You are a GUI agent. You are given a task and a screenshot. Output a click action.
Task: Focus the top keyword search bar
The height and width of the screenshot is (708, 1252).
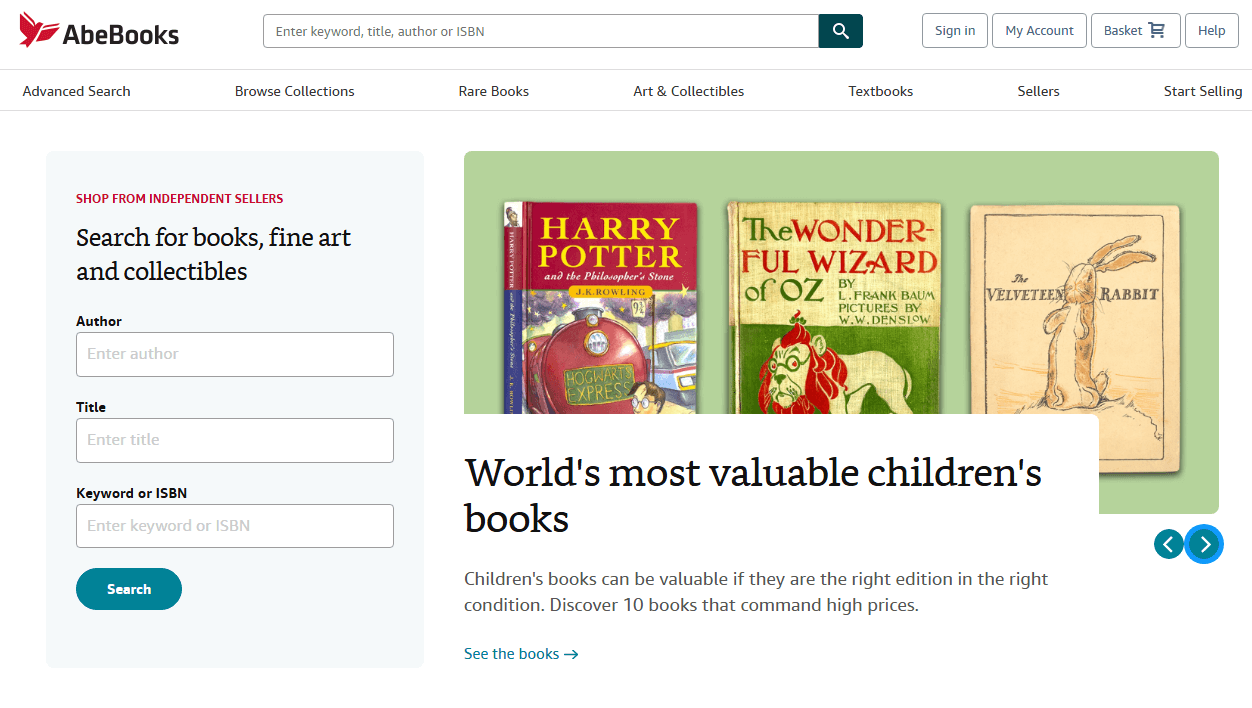tap(540, 31)
